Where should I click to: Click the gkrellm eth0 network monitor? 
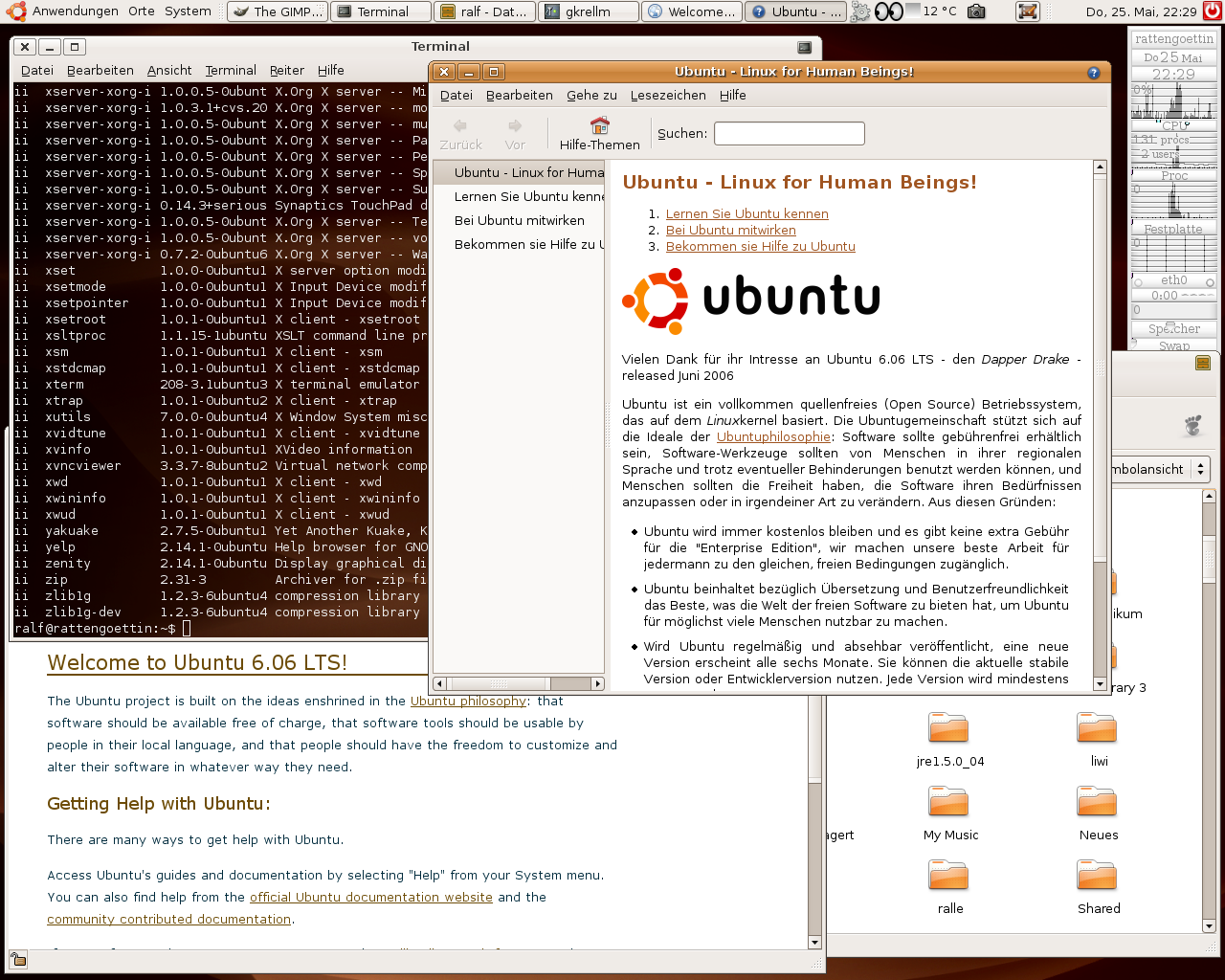point(1174,281)
